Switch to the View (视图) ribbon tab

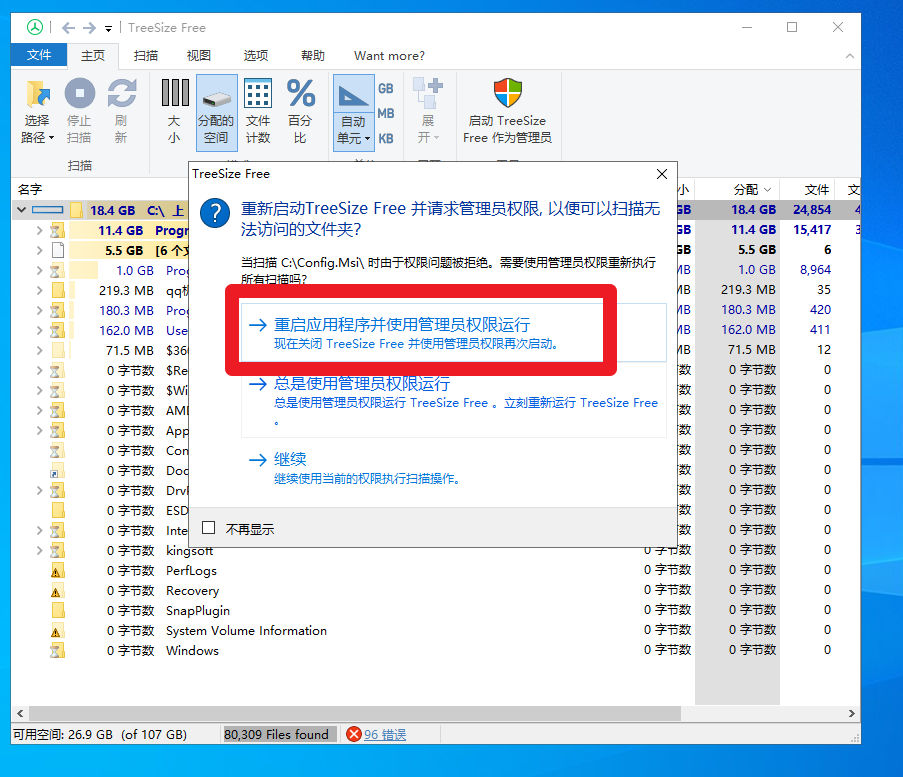199,56
